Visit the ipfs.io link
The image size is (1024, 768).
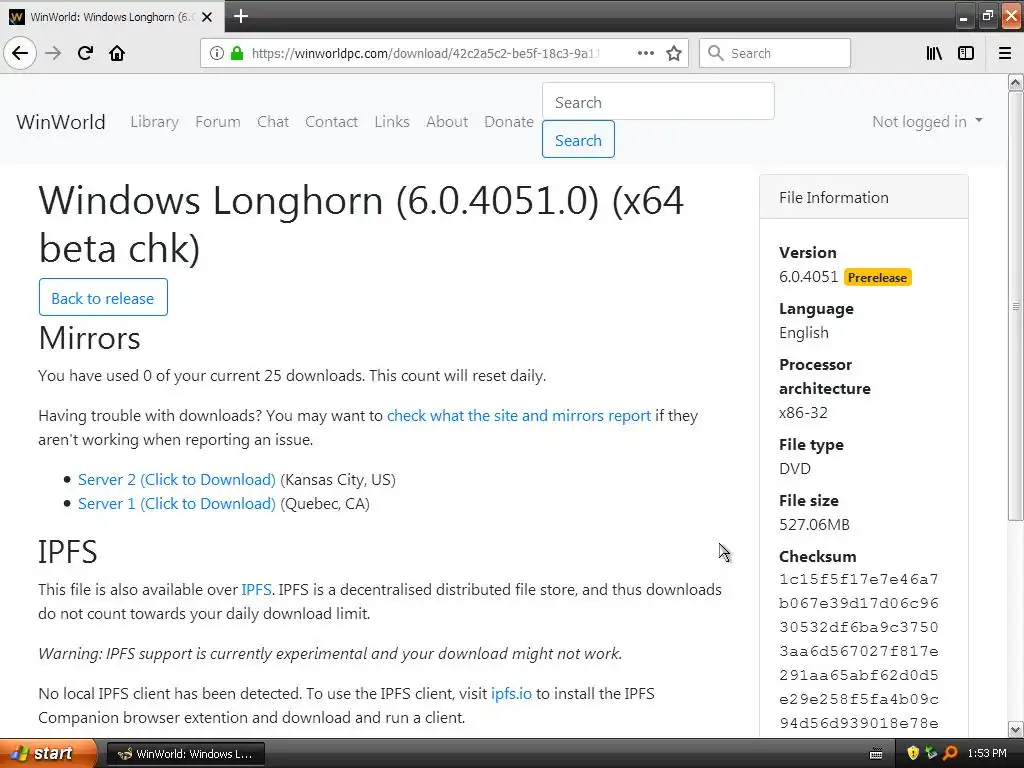(511, 694)
